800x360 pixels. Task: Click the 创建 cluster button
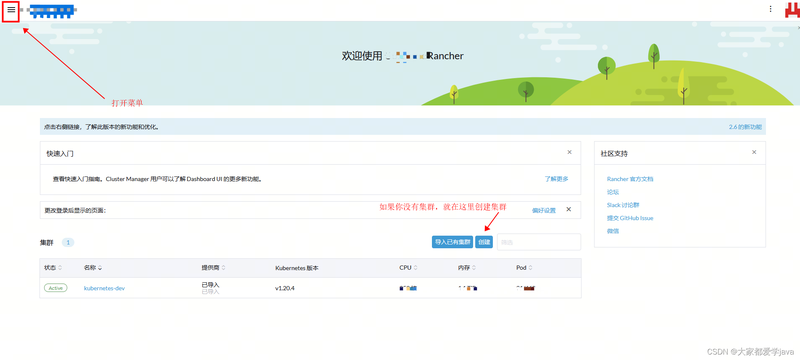(x=484, y=242)
